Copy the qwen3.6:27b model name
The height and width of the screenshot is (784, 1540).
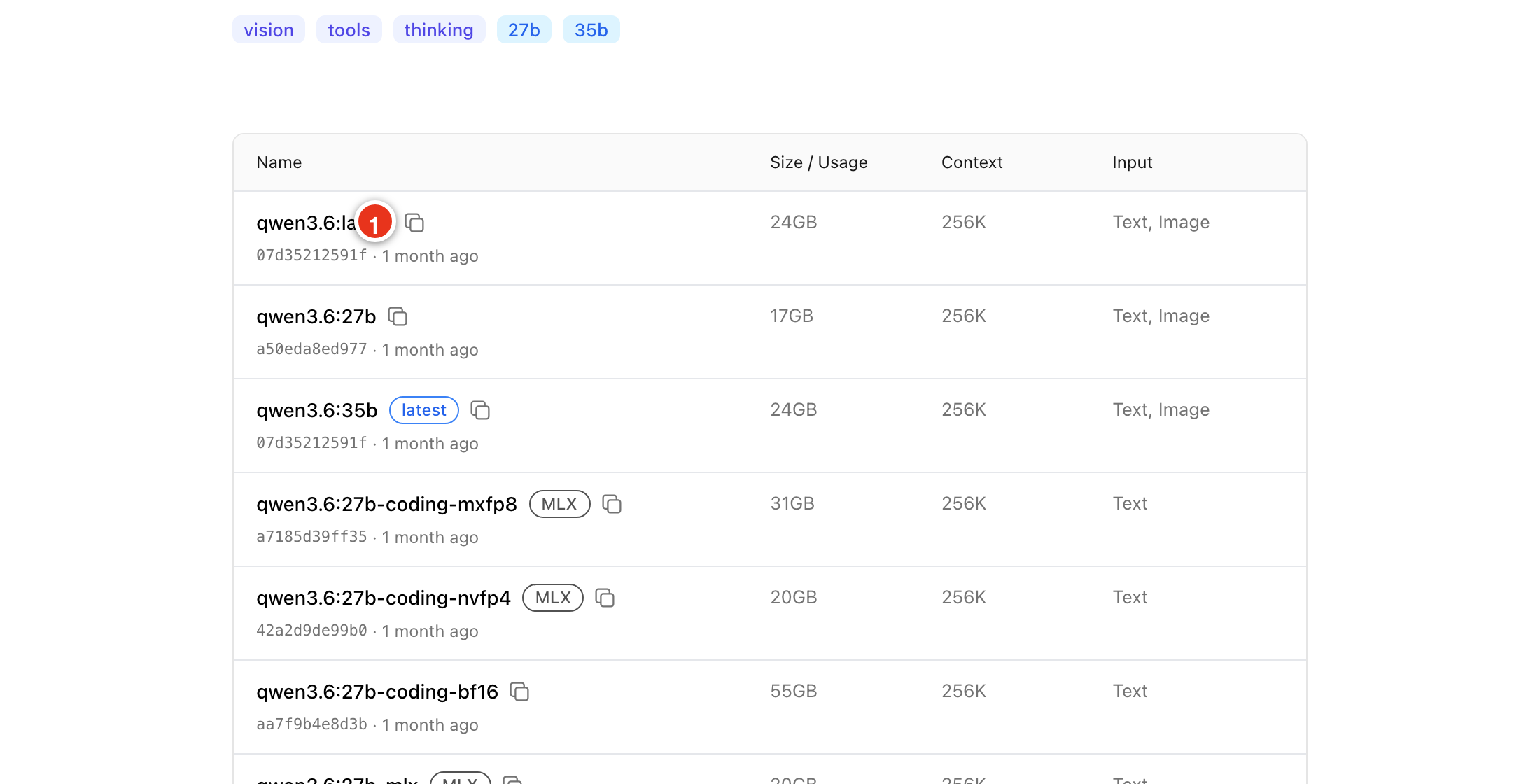[x=398, y=316]
